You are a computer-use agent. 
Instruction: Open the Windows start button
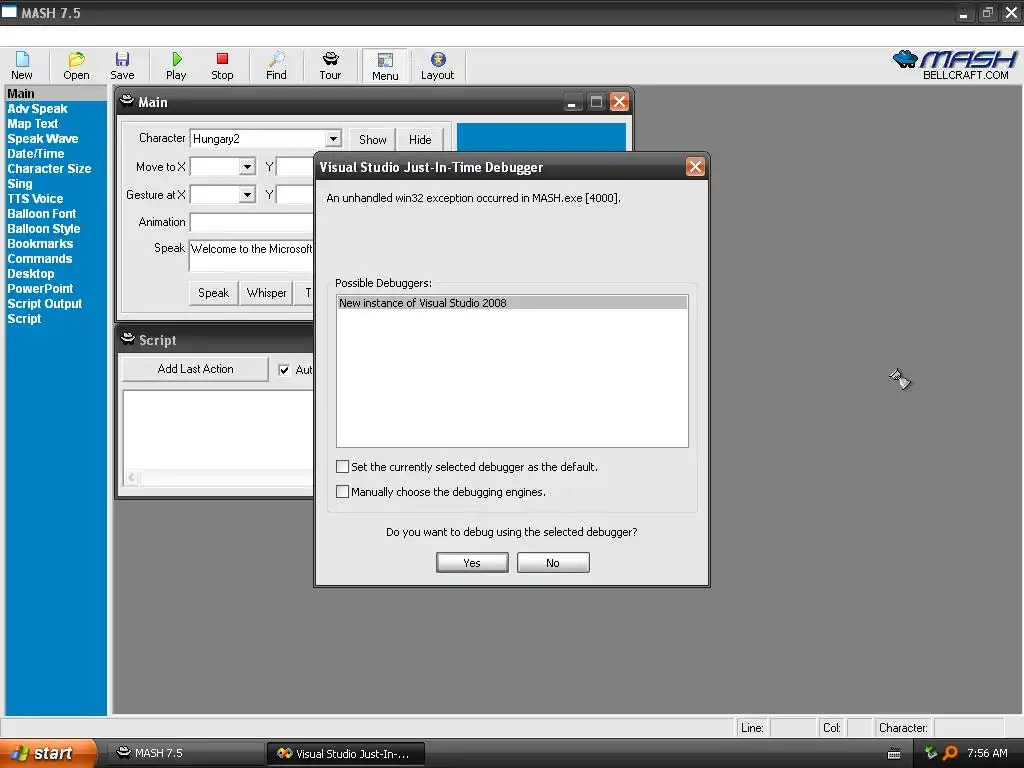(x=48, y=754)
